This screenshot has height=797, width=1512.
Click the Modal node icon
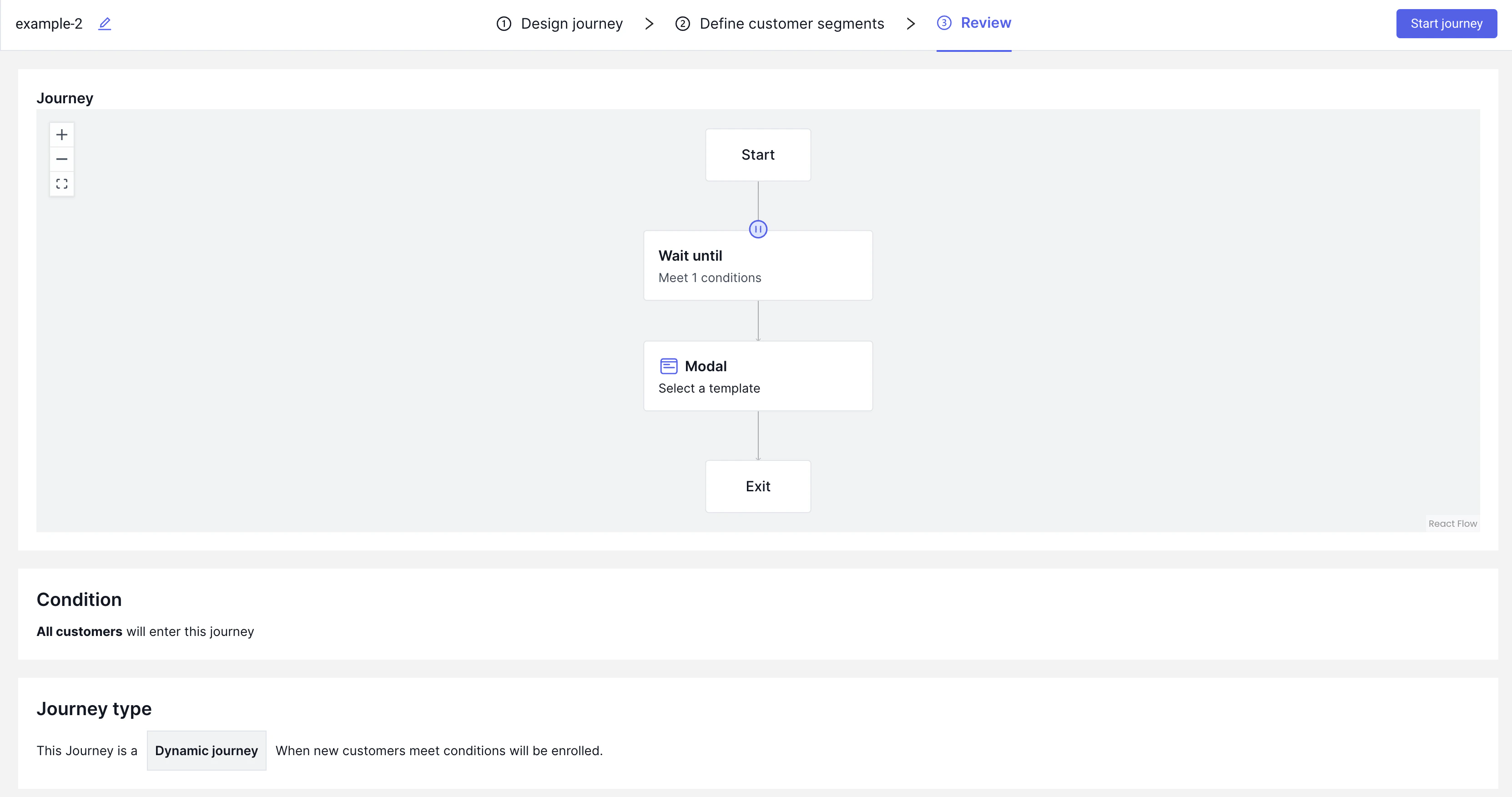[669, 366]
